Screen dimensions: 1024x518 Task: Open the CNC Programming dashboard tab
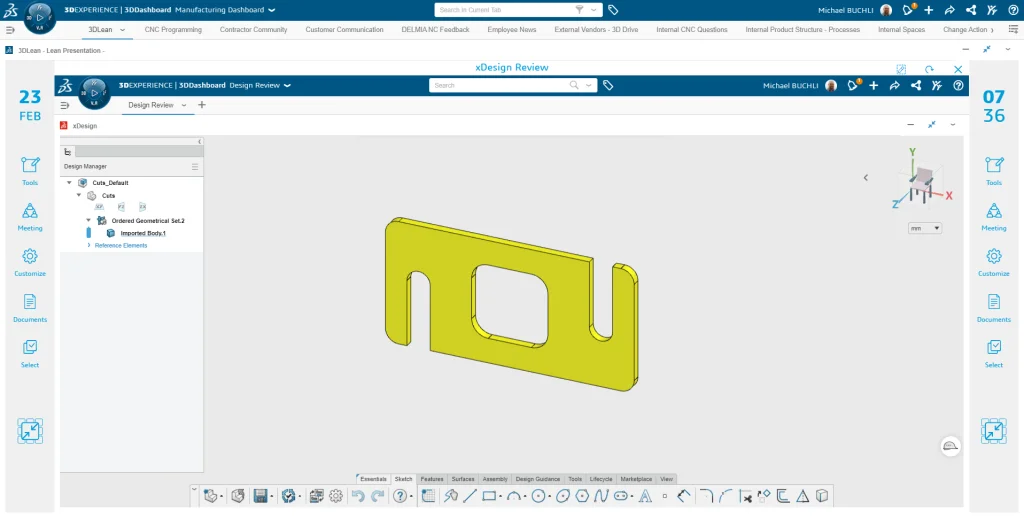pyautogui.click(x=172, y=30)
